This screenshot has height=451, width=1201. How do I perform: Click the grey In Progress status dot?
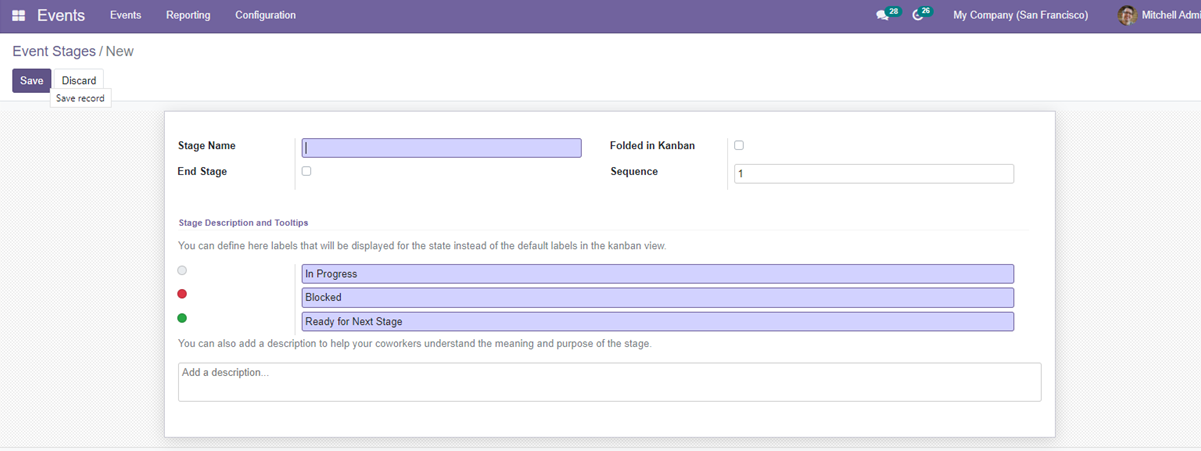182,270
